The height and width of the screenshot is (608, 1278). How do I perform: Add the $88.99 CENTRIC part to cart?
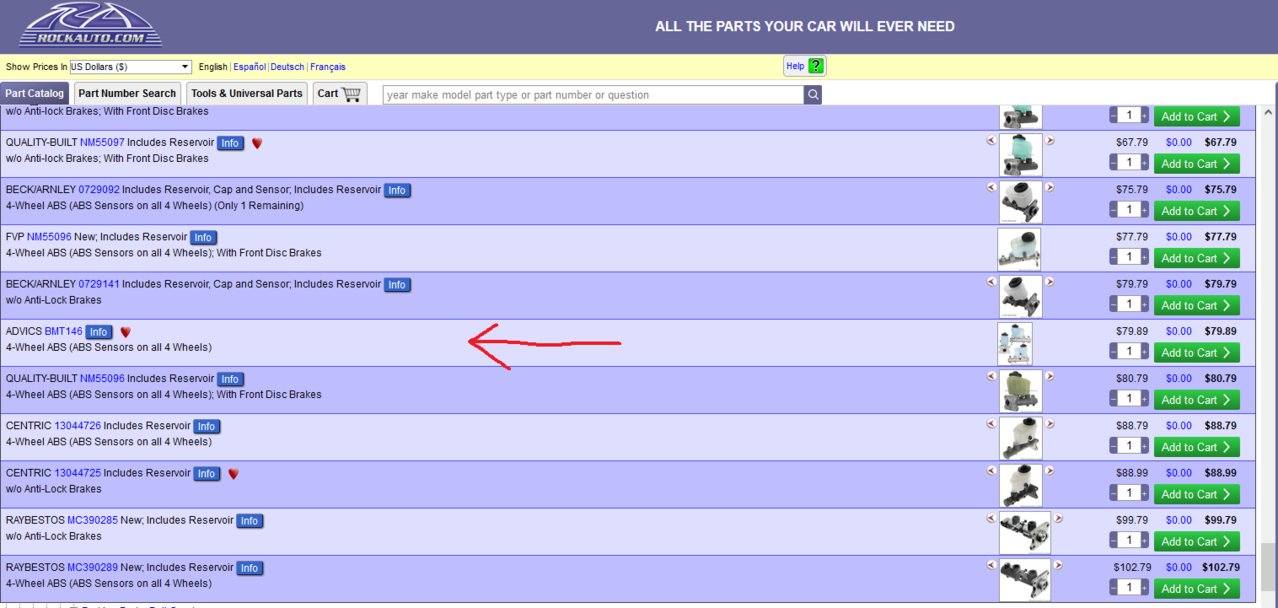(1196, 494)
